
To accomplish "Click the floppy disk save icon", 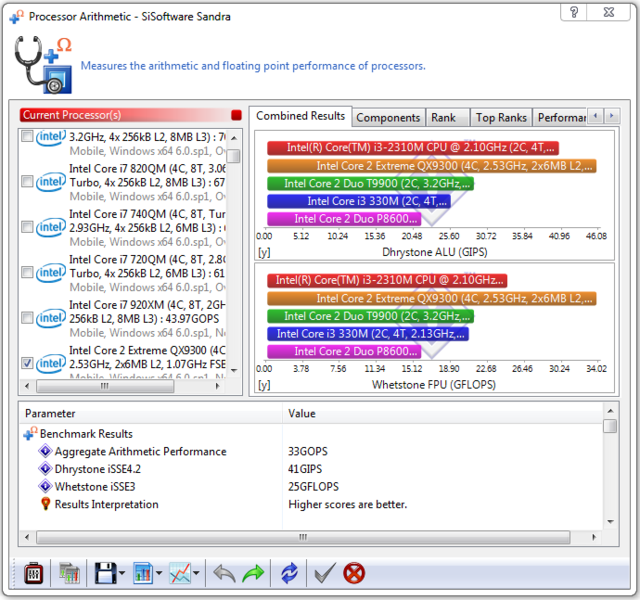I will pyautogui.click(x=105, y=573).
